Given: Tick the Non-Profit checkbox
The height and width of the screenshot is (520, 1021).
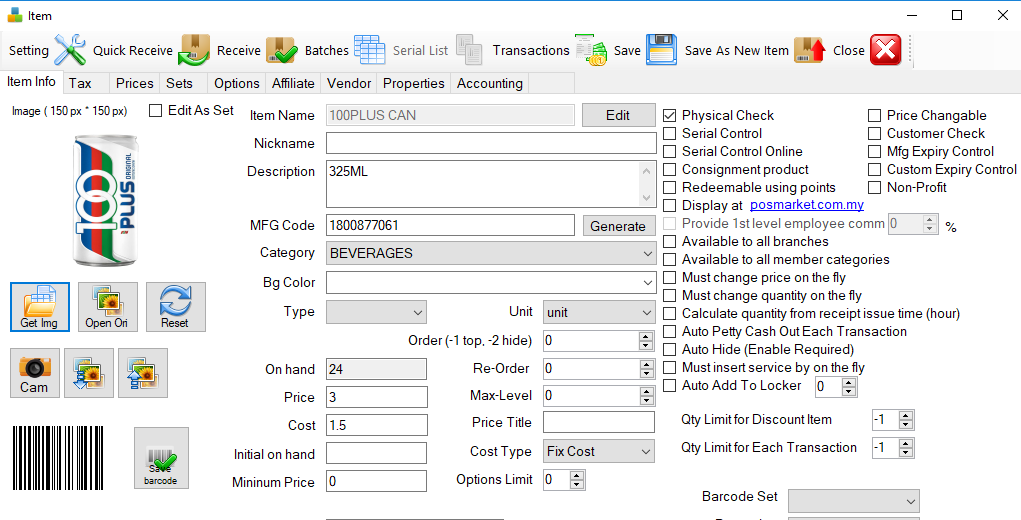Looking at the screenshot, I should [x=874, y=187].
